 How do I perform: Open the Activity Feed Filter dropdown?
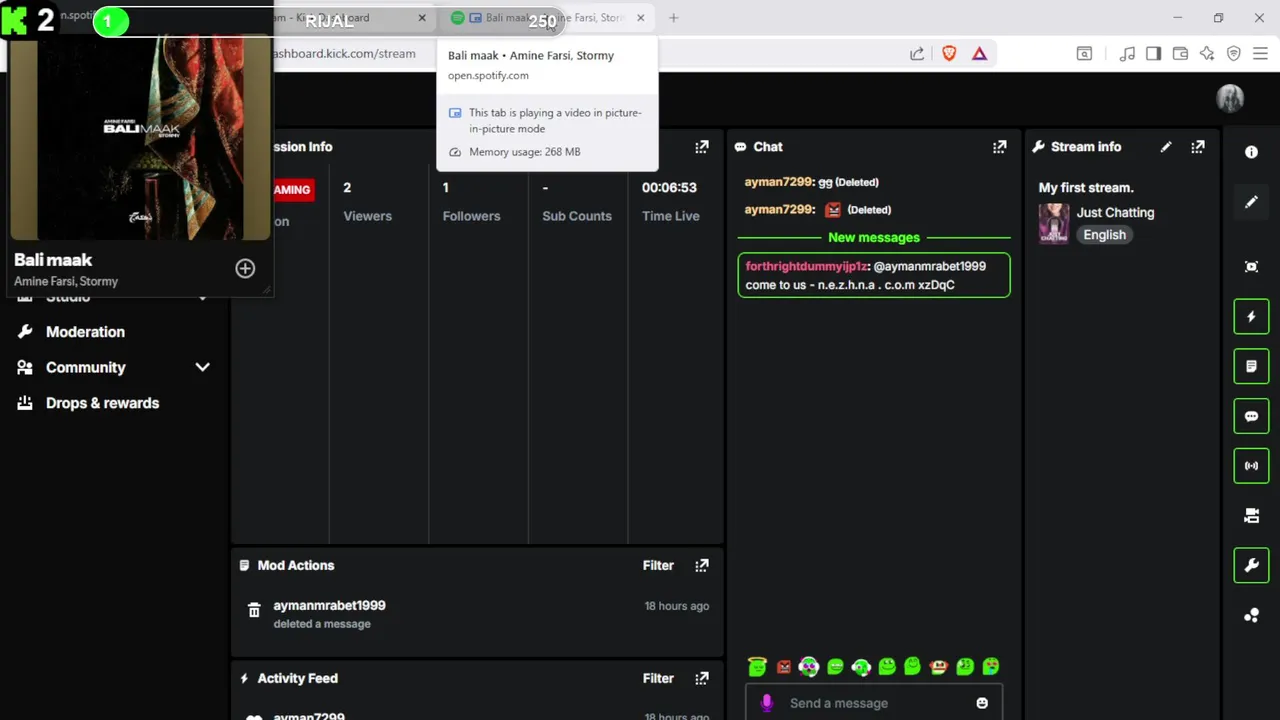coord(658,678)
